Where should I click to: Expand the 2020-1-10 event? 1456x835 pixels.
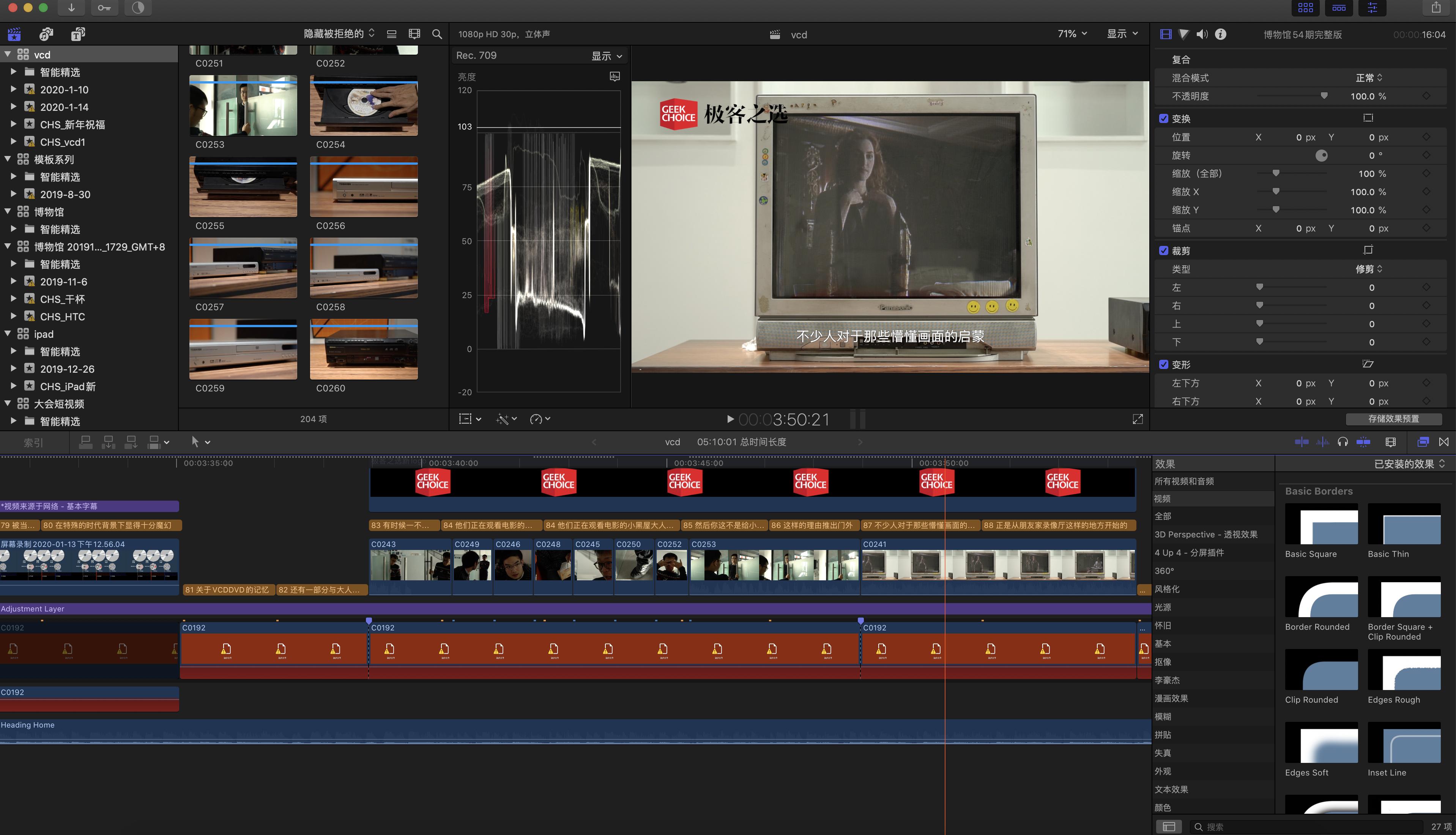pos(13,90)
